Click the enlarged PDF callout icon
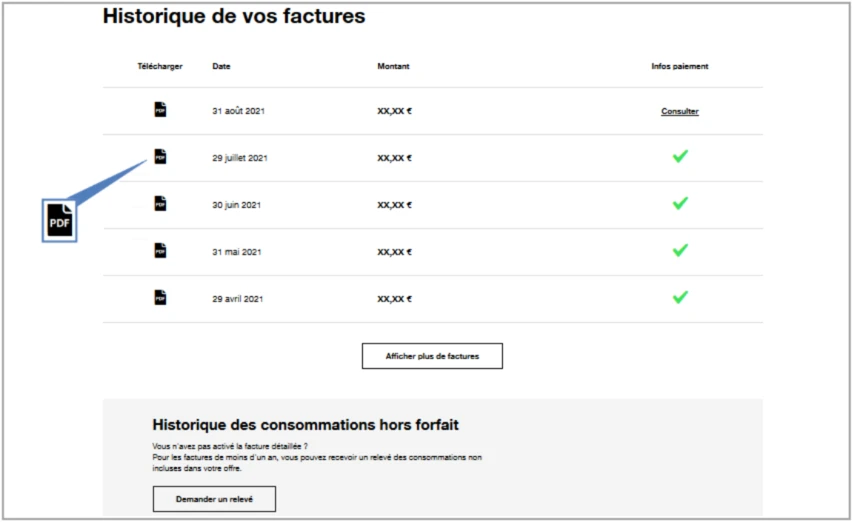 click(60, 221)
